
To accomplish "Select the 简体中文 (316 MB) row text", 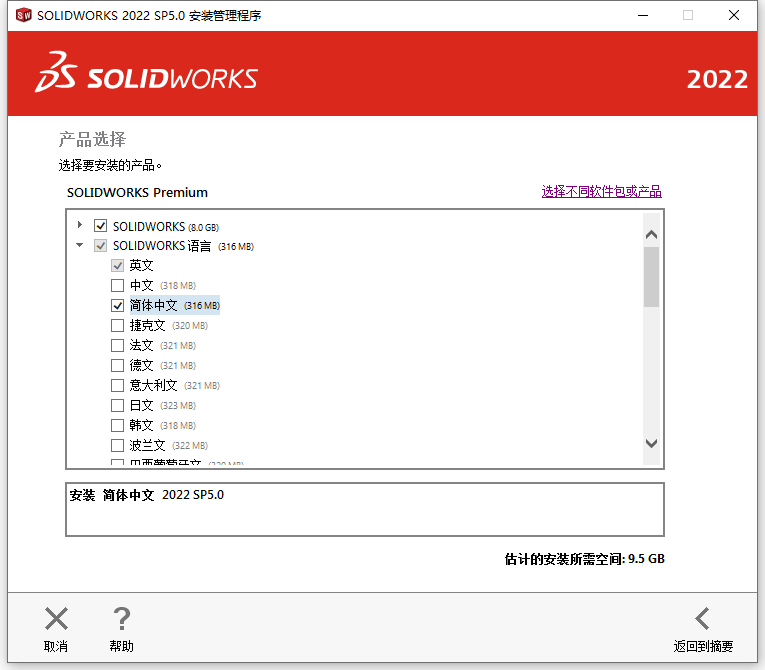I will pos(175,305).
